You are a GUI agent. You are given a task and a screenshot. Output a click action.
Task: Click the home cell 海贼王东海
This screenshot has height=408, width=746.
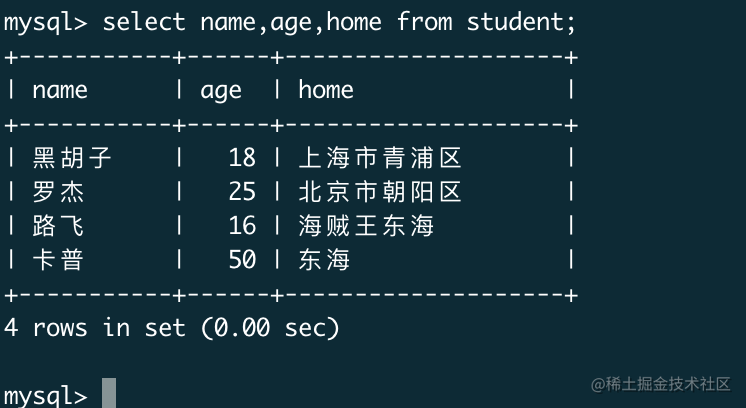click(366, 226)
